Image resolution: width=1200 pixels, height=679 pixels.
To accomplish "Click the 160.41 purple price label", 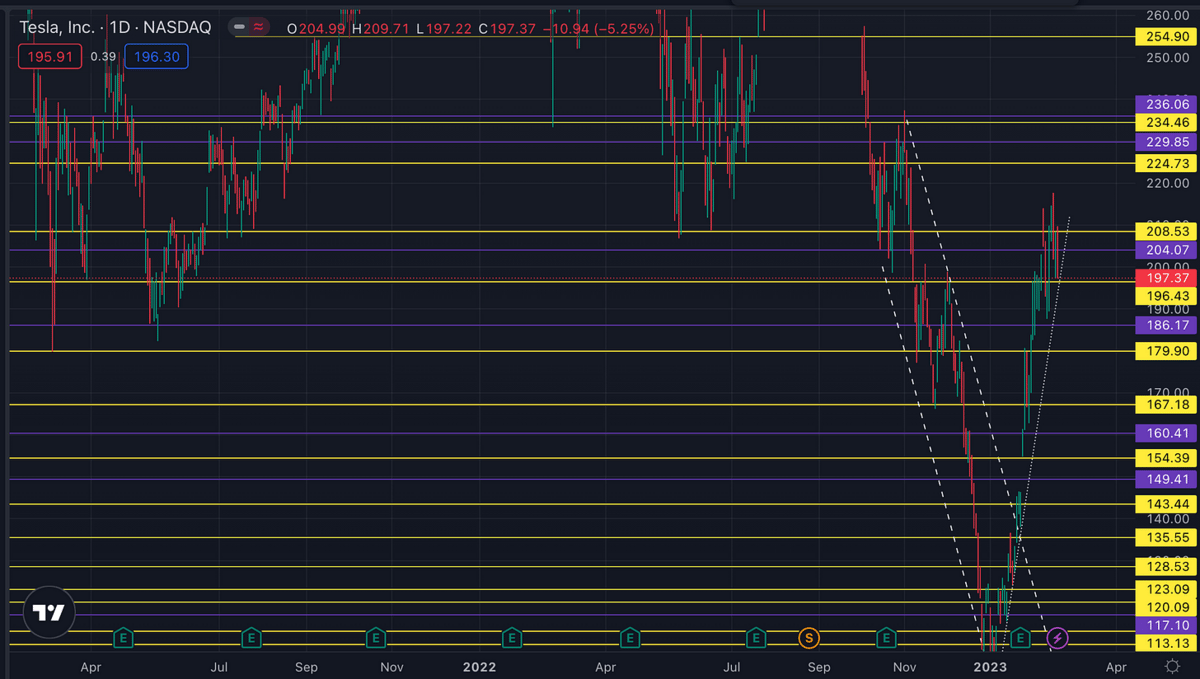I will tap(1165, 433).
